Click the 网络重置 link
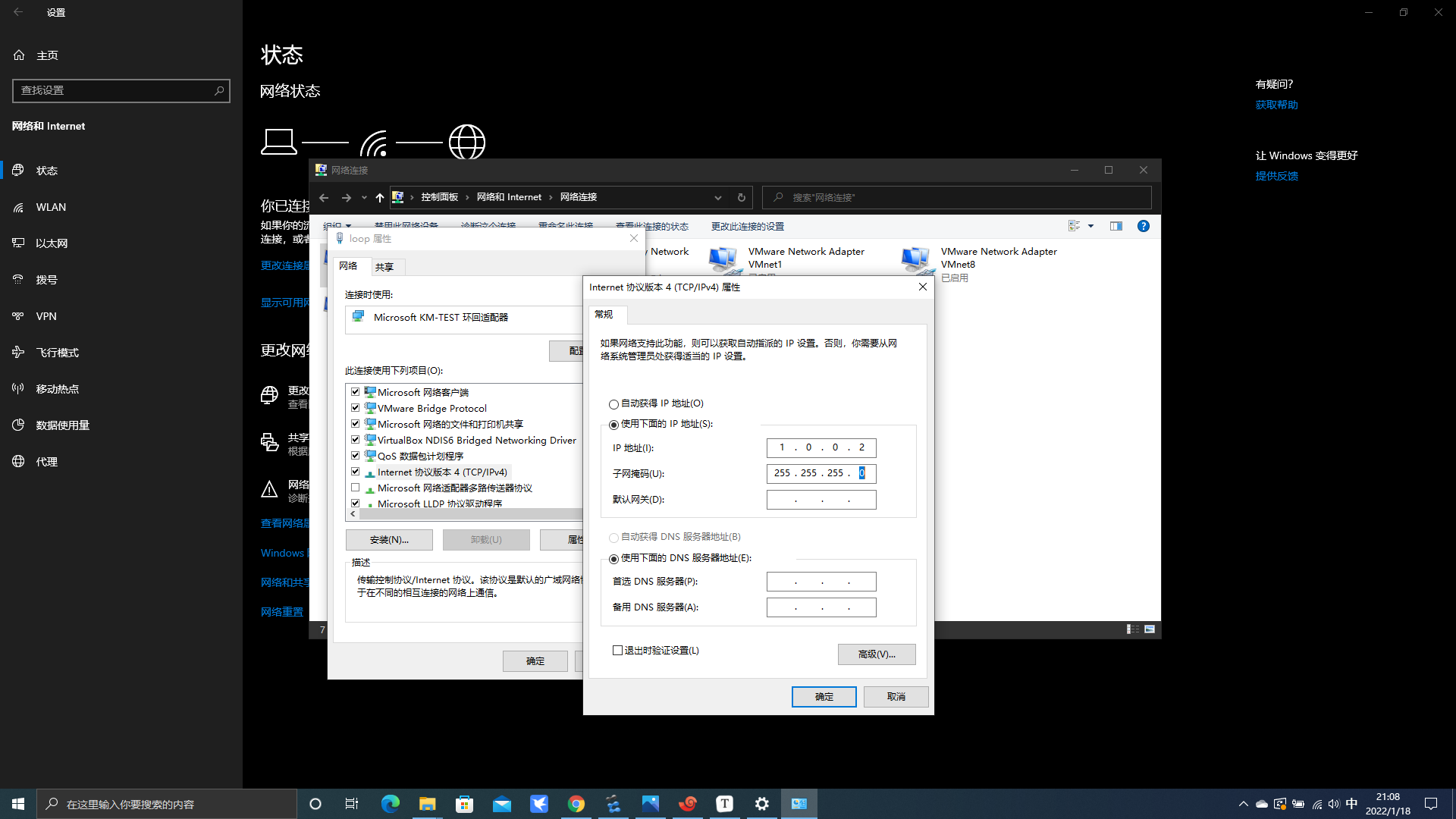The height and width of the screenshot is (819, 1456). pyautogui.click(x=282, y=612)
